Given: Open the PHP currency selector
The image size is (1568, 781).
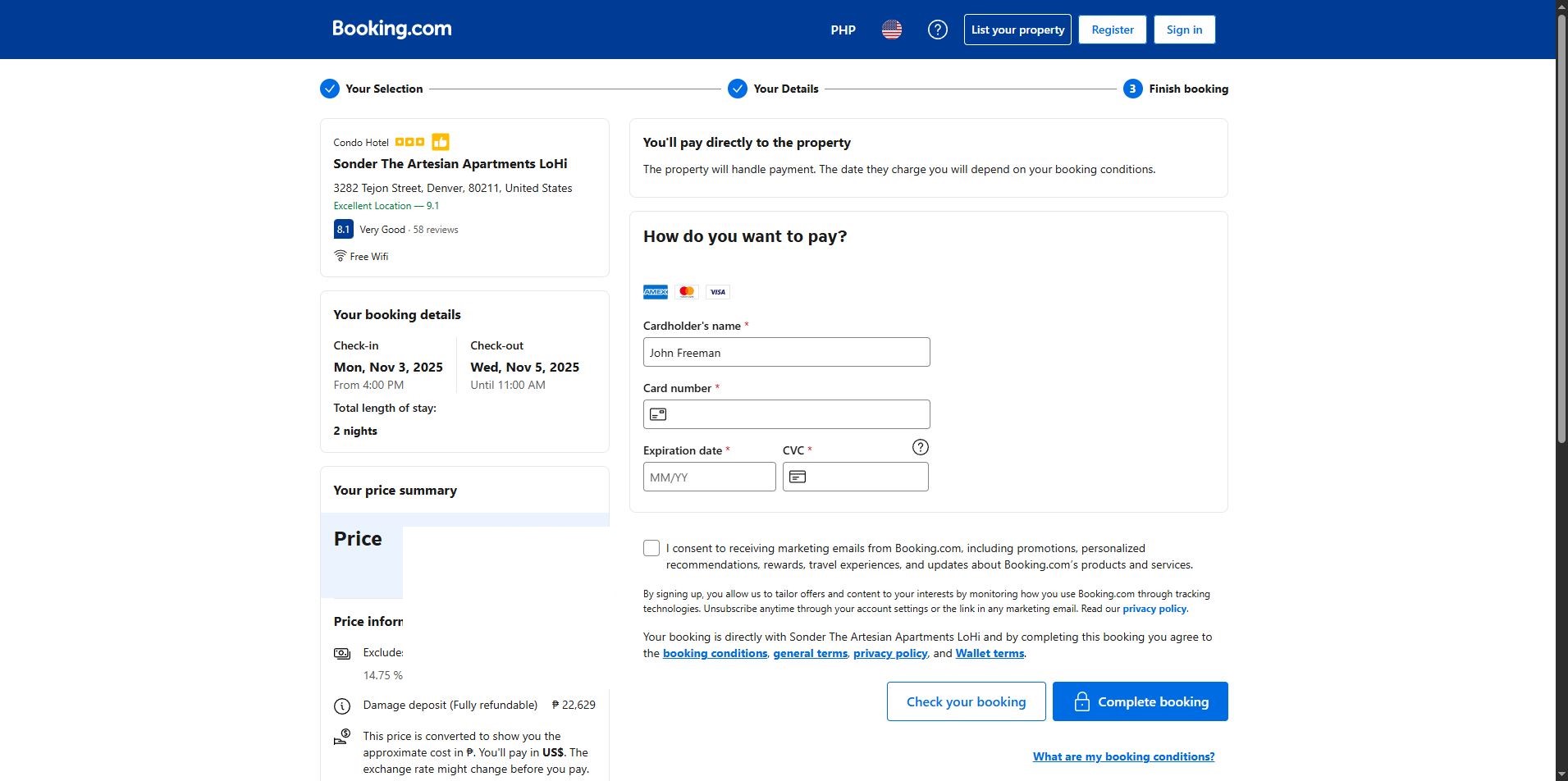Looking at the screenshot, I should (843, 30).
